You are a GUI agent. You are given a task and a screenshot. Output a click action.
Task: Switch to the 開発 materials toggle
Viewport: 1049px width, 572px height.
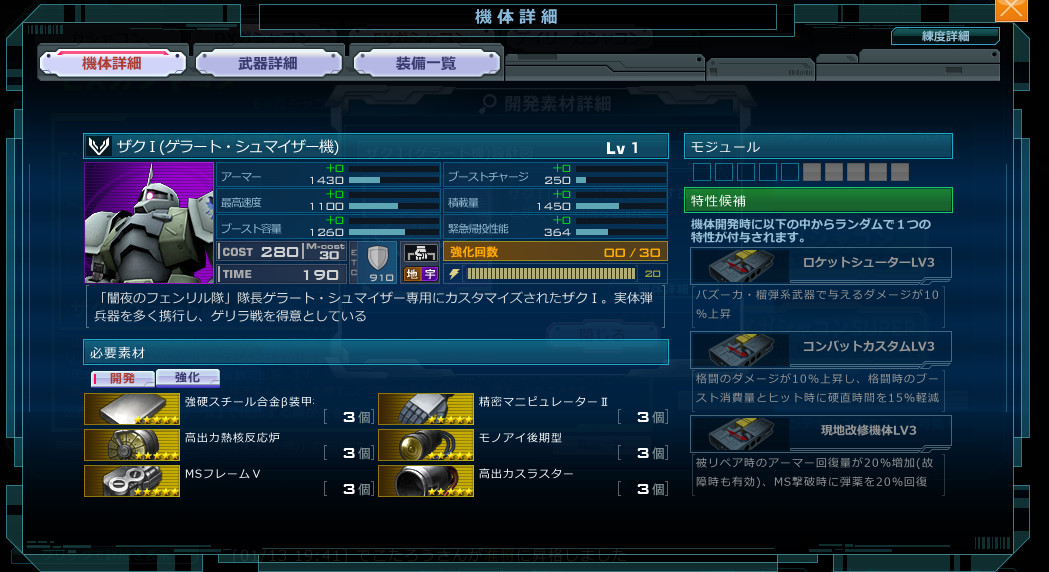tap(122, 378)
